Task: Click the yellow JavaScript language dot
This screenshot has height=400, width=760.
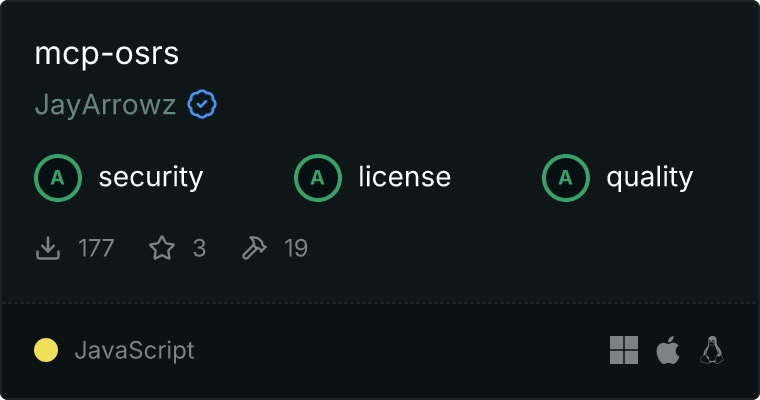Action: click(x=46, y=350)
